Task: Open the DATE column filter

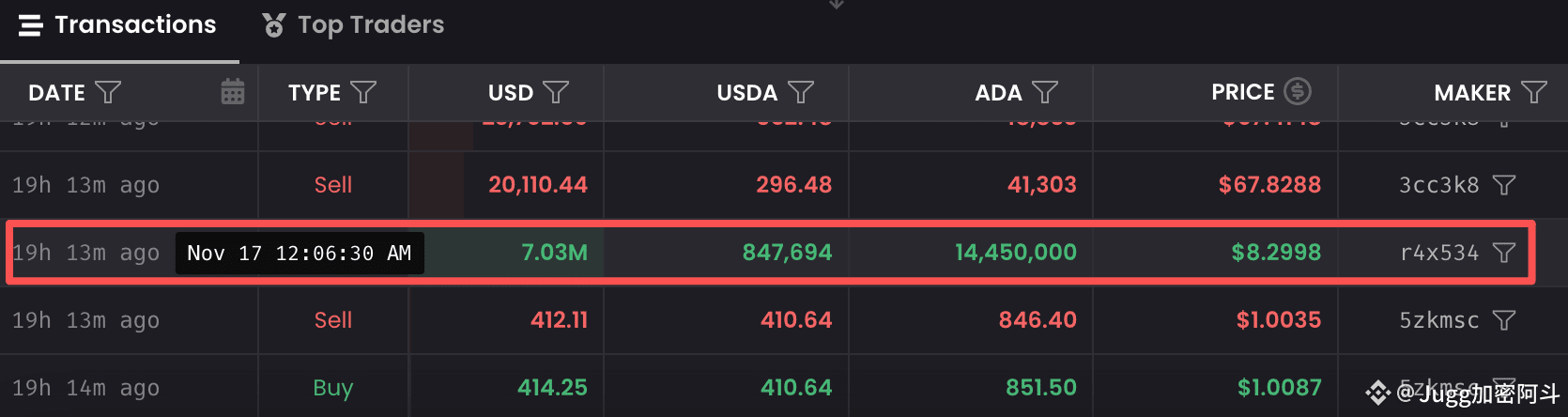Action: click(x=109, y=92)
